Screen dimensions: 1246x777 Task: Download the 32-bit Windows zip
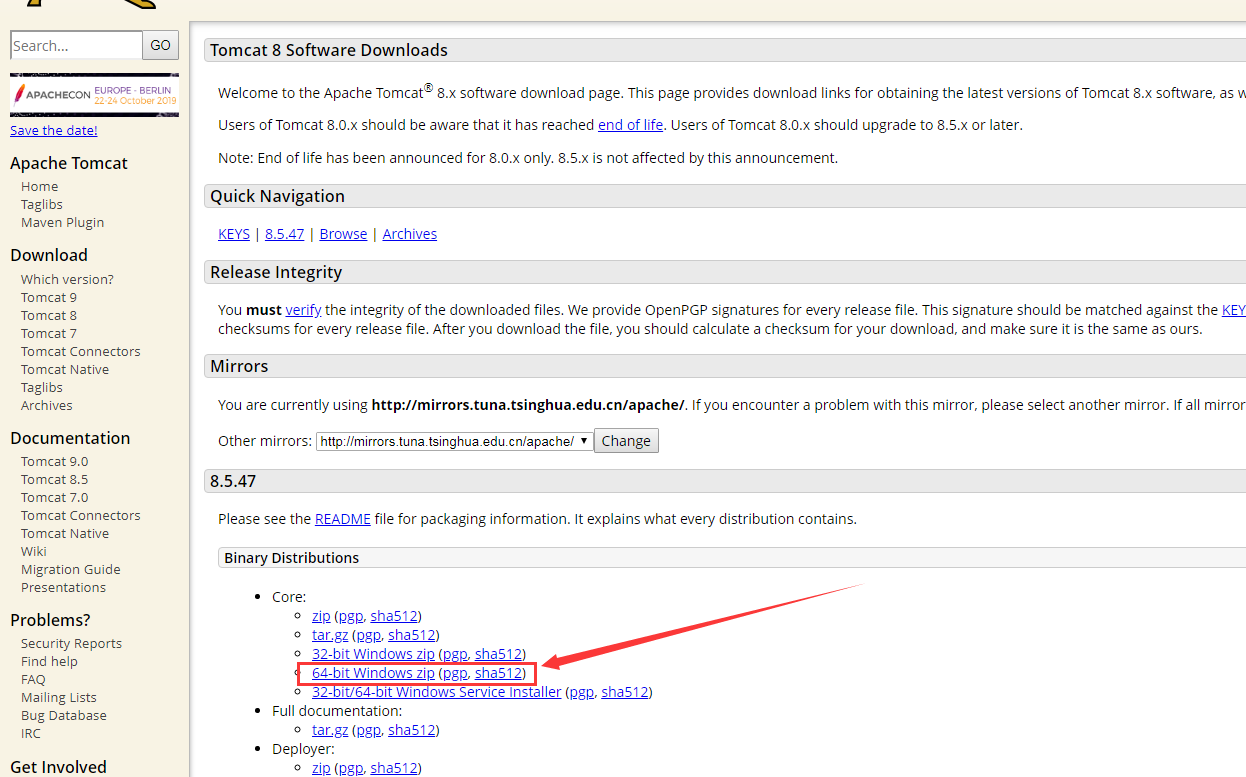coord(373,654)
